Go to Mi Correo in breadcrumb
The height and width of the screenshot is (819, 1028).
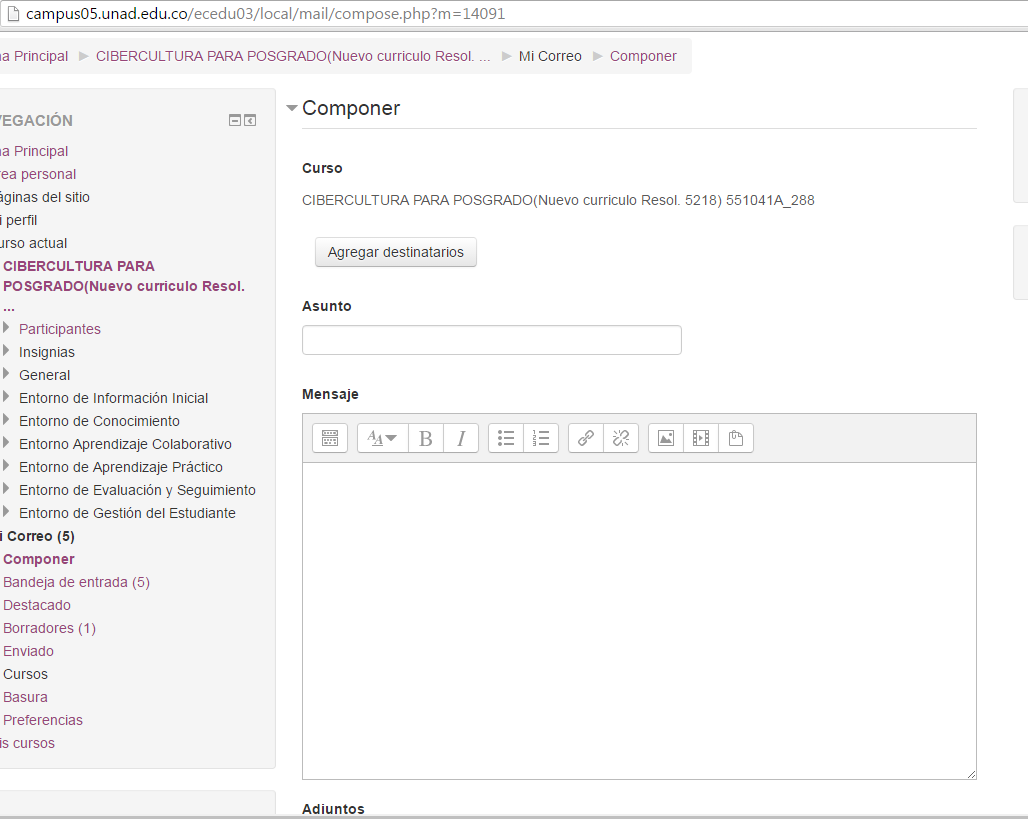(x=550, y=56)
